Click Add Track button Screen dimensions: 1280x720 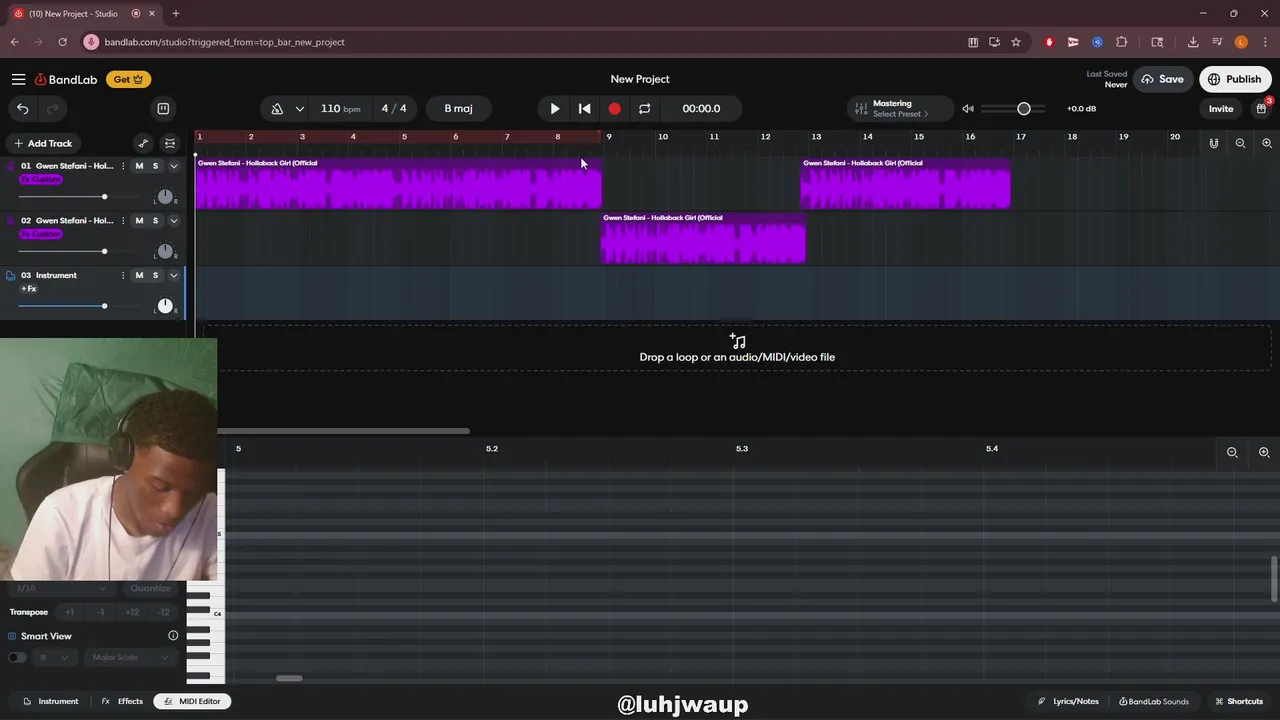[x=43, y=143]
